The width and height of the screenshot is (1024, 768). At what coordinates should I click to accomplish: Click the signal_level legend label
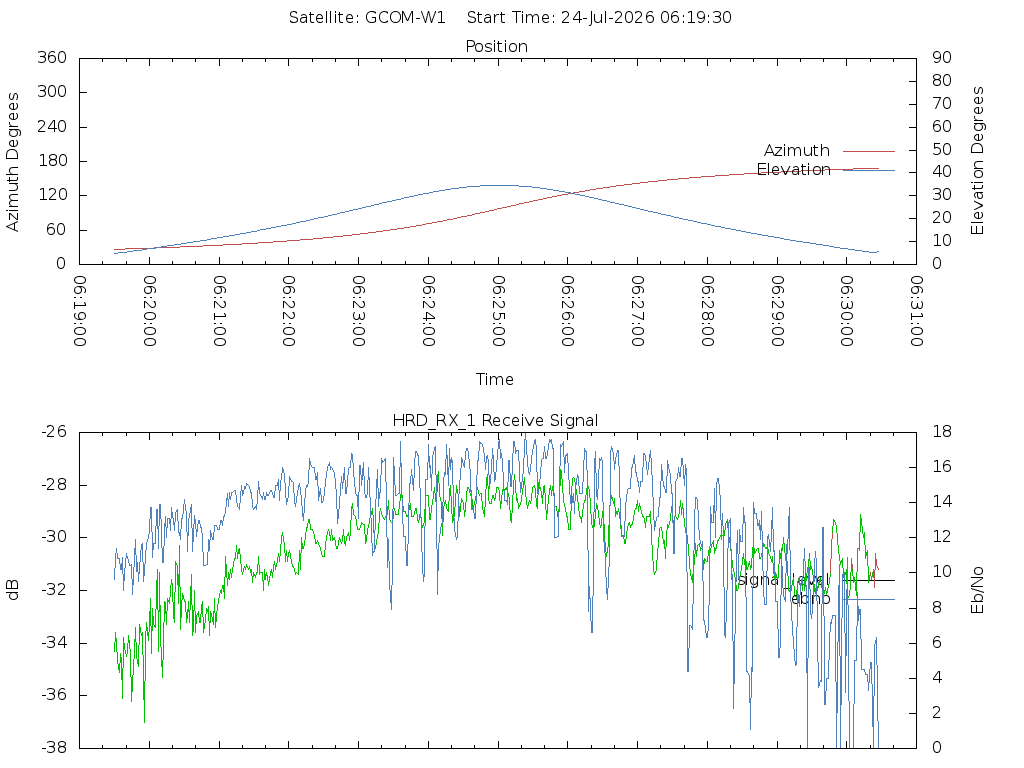pyautogui.click(x=783, y=580)
